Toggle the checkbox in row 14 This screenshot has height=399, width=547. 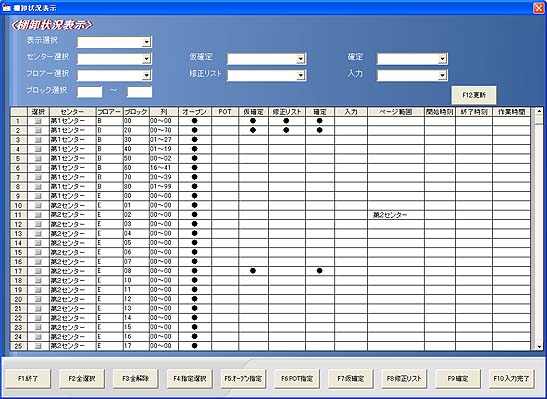(38, 243)
